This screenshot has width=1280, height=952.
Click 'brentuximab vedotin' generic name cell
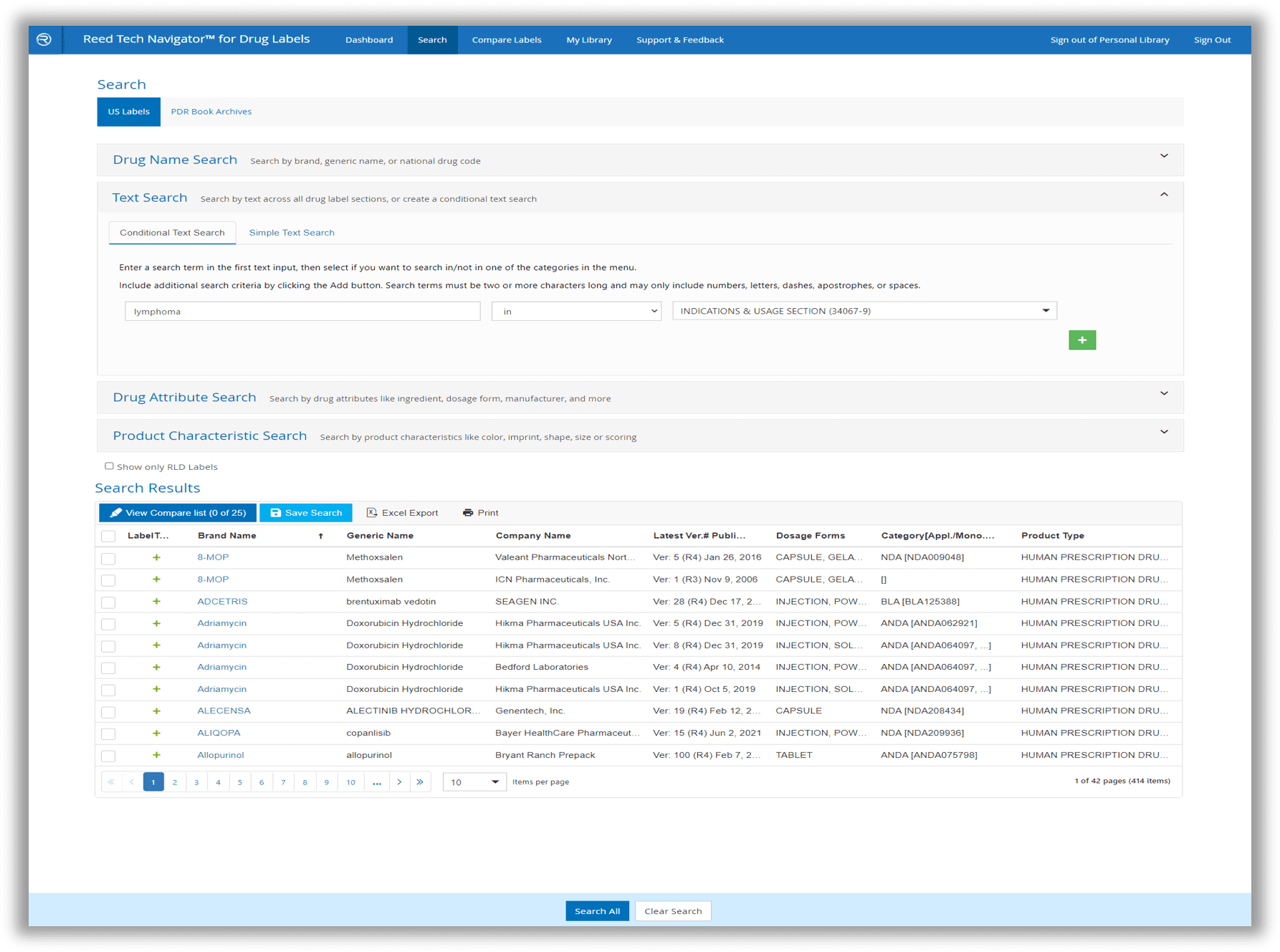391,601
